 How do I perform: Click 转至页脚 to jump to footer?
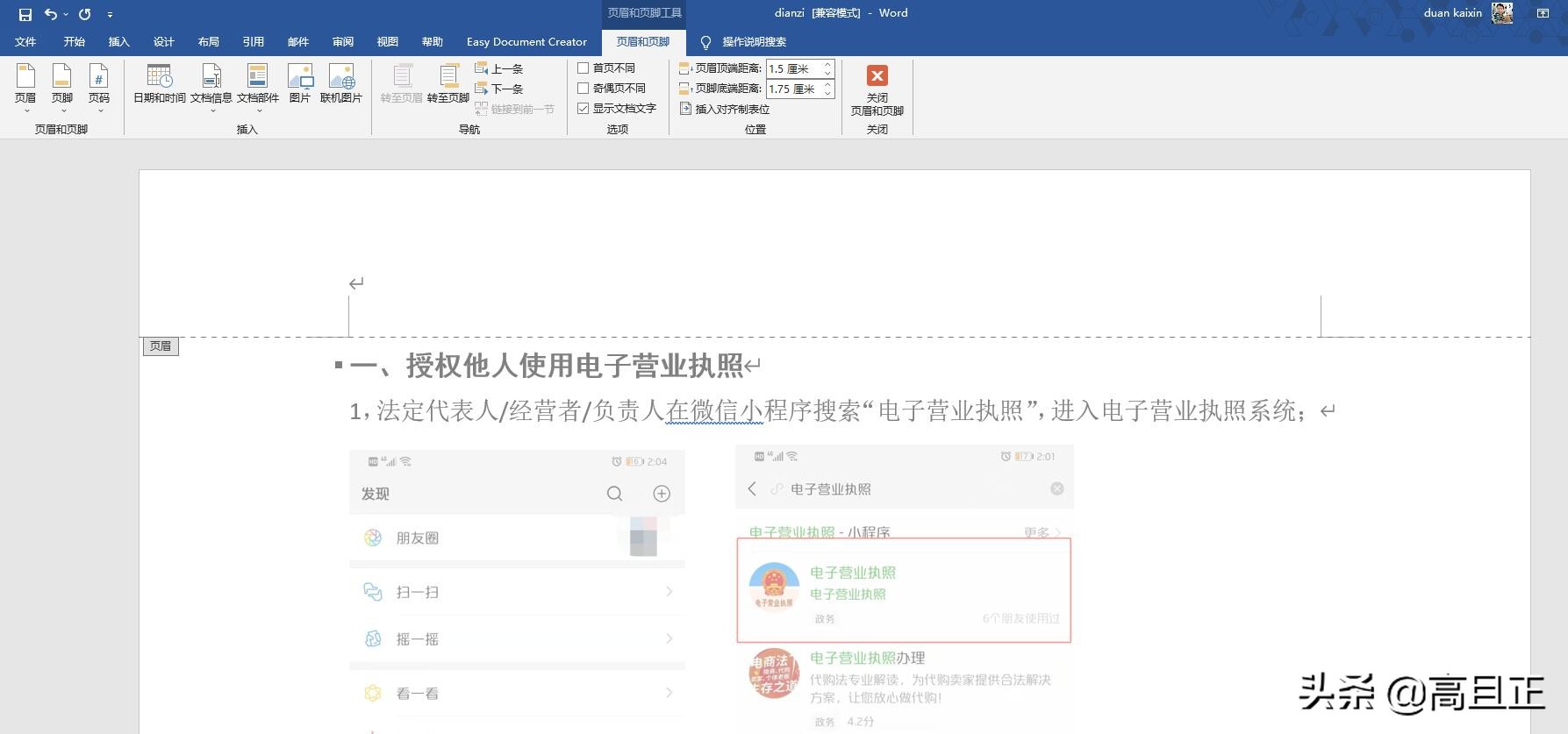point(448,85)
